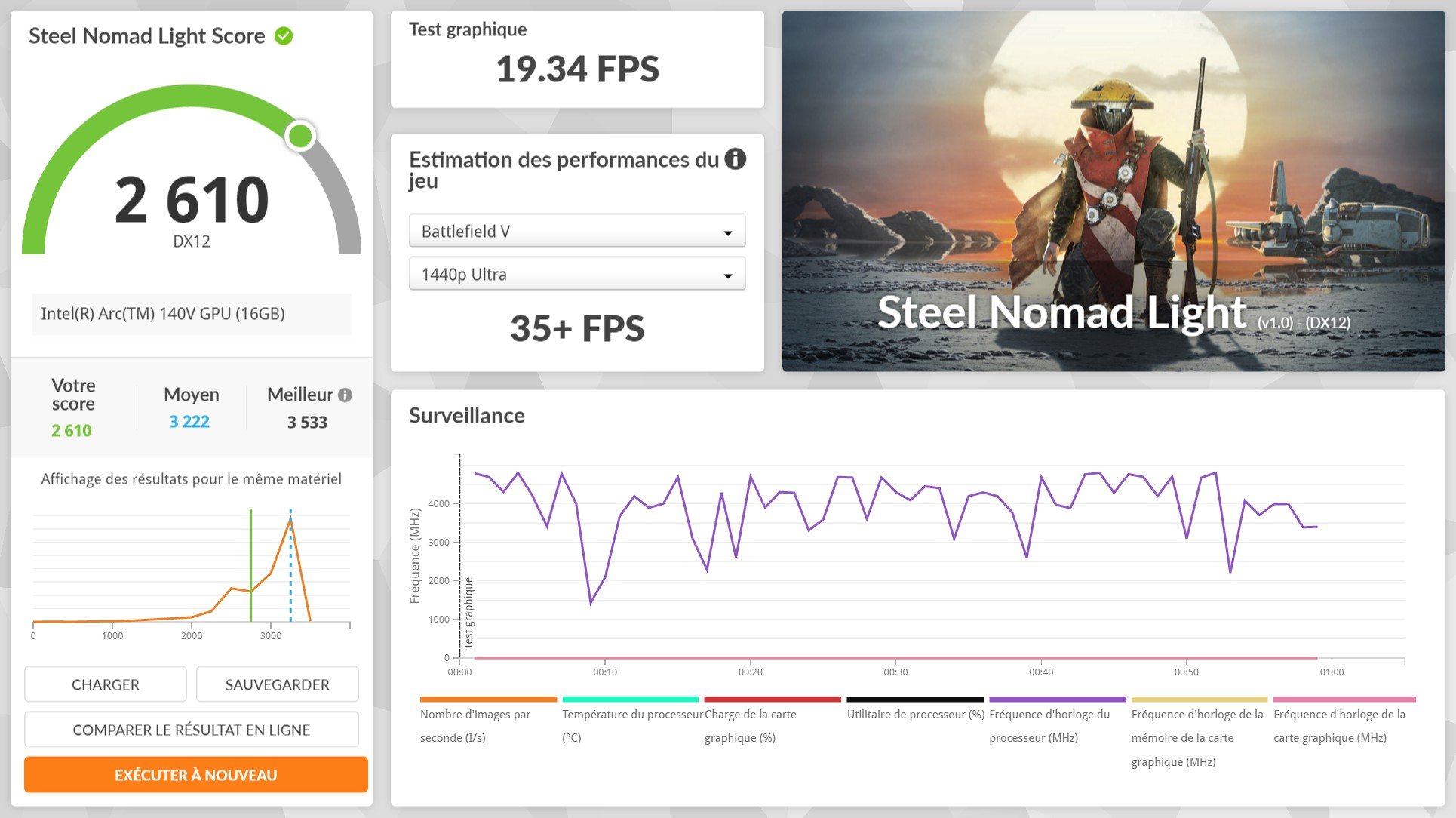Click the CHARGER button
Screen dimensions: 1456x818
pyautogui.click(x=106, y=684)
